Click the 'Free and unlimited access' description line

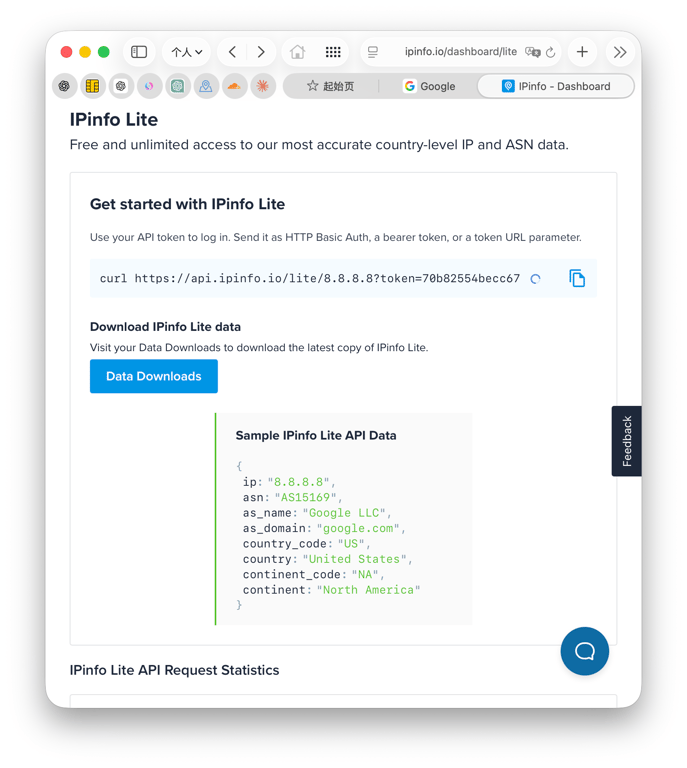(319, 145)
